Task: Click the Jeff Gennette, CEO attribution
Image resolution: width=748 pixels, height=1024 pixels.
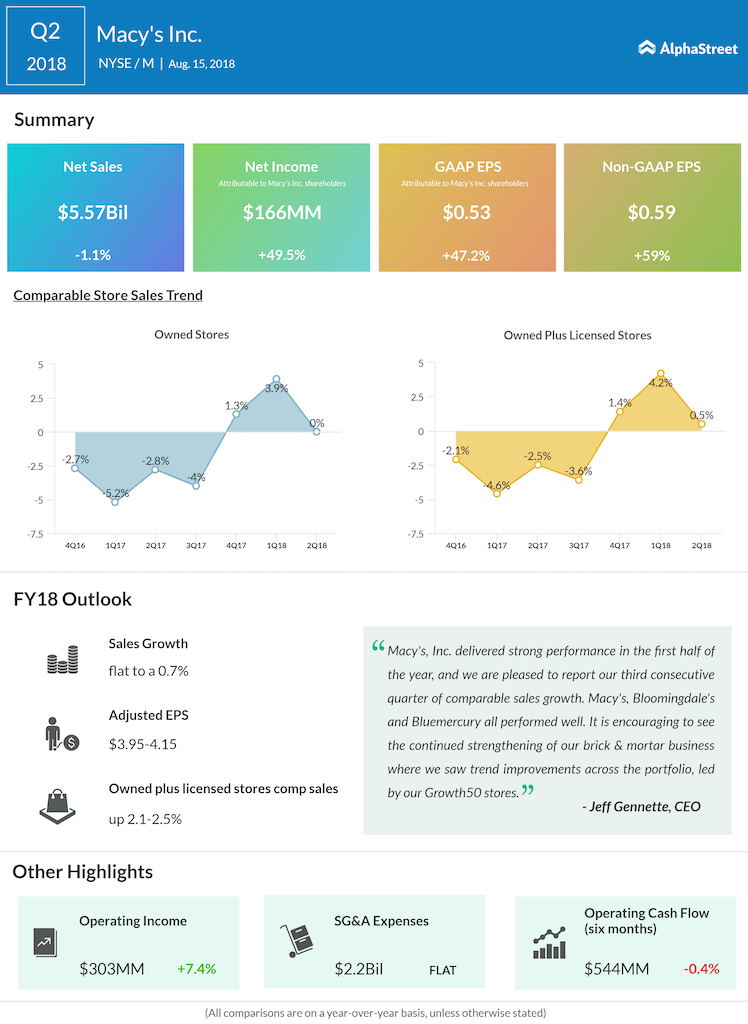Action: (x=641, y=806)
